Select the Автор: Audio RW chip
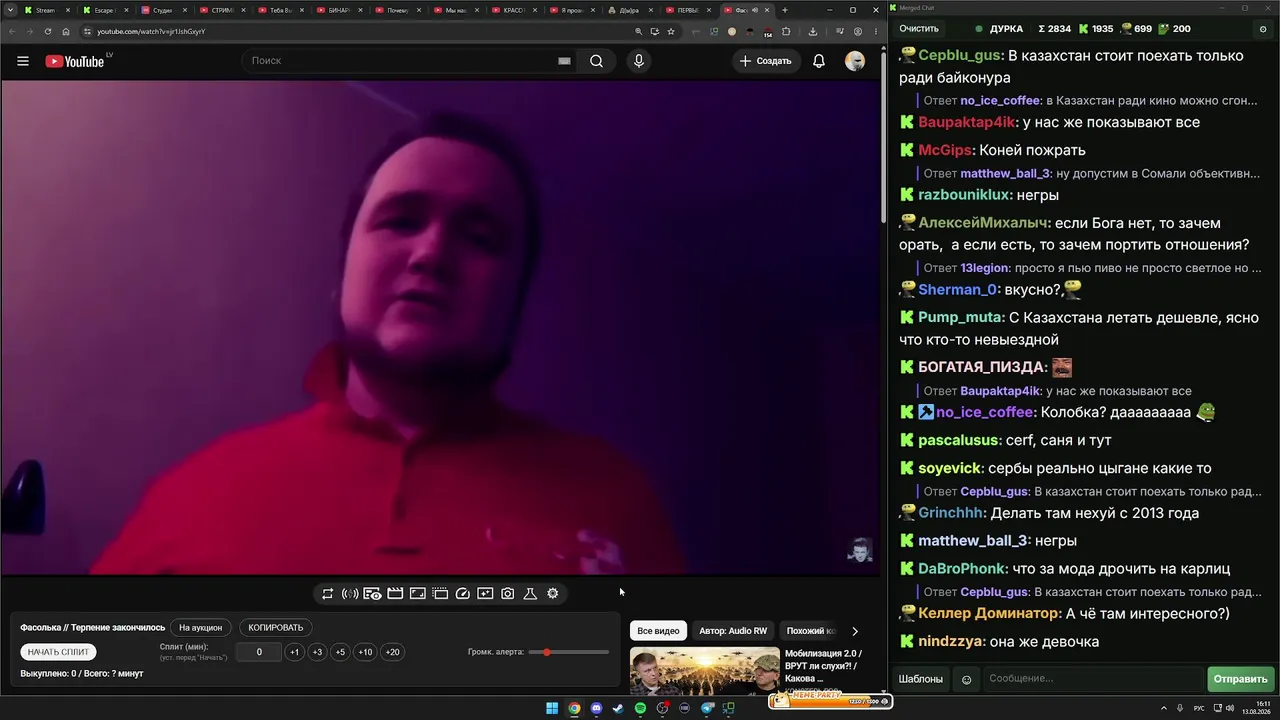 pyautogui.click(x=733, y=631)
